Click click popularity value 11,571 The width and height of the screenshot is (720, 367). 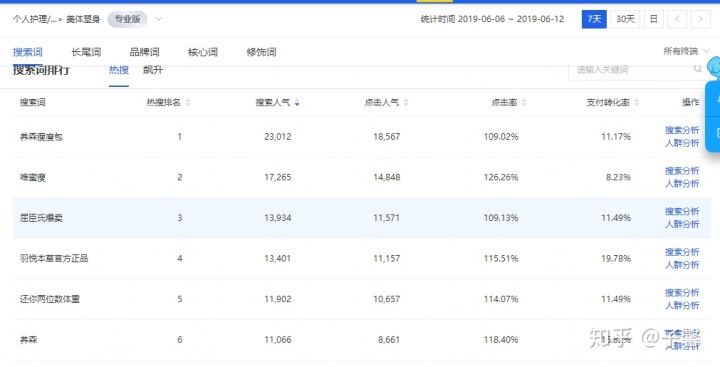click(x=386, y=218)
